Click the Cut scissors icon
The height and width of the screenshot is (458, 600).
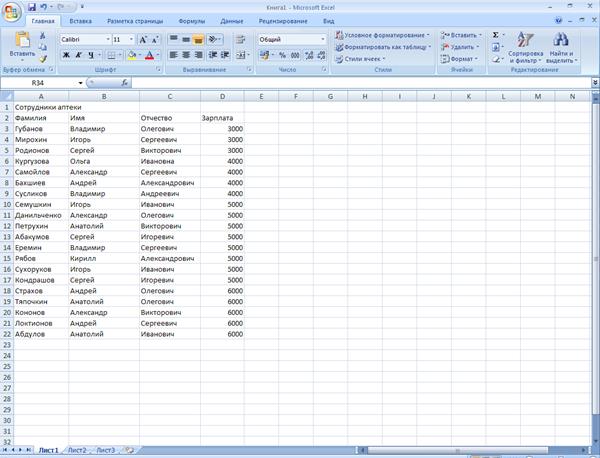pos(43,36)
